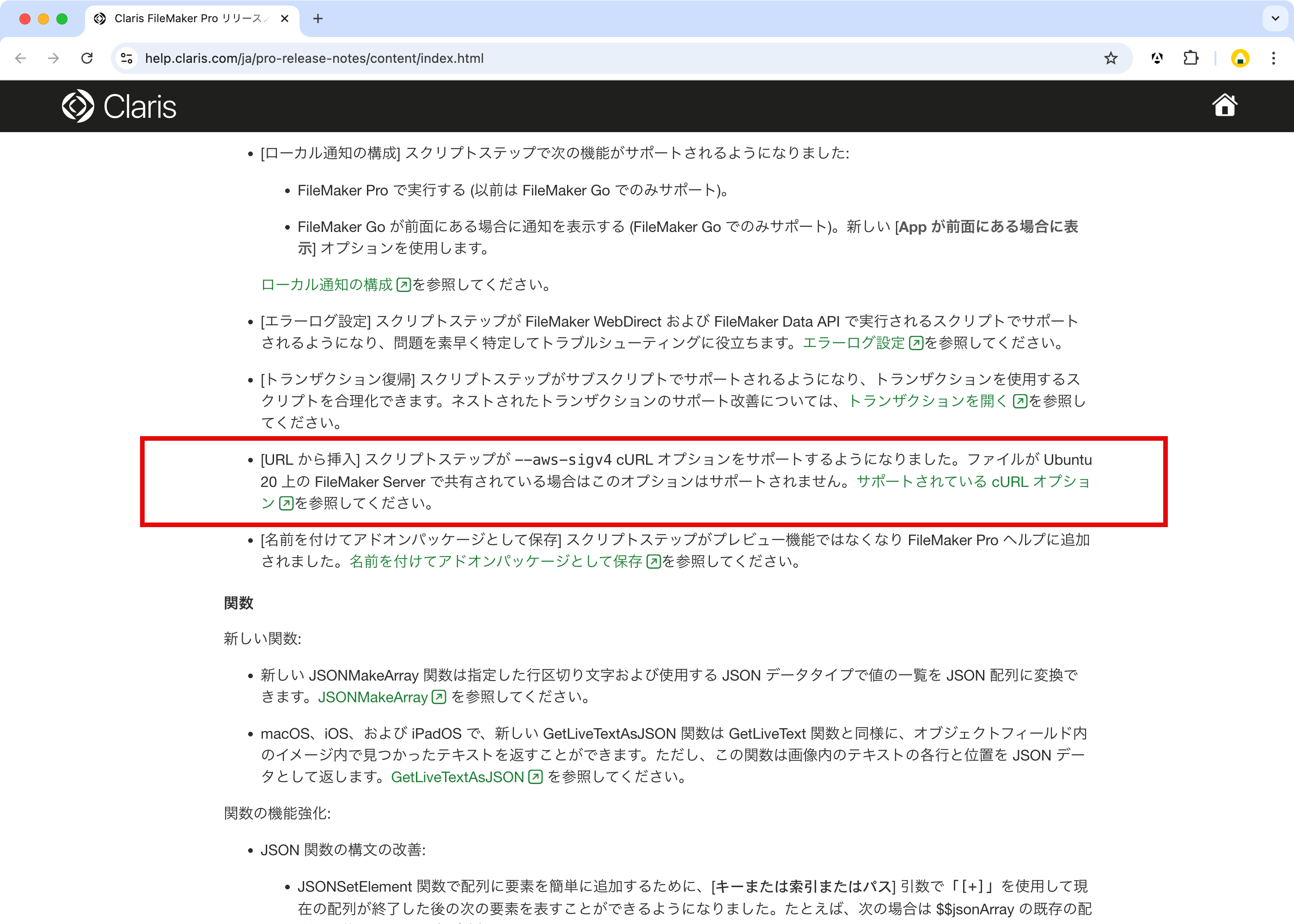Click external-link icon after cURL オプション link

[286, 504]
